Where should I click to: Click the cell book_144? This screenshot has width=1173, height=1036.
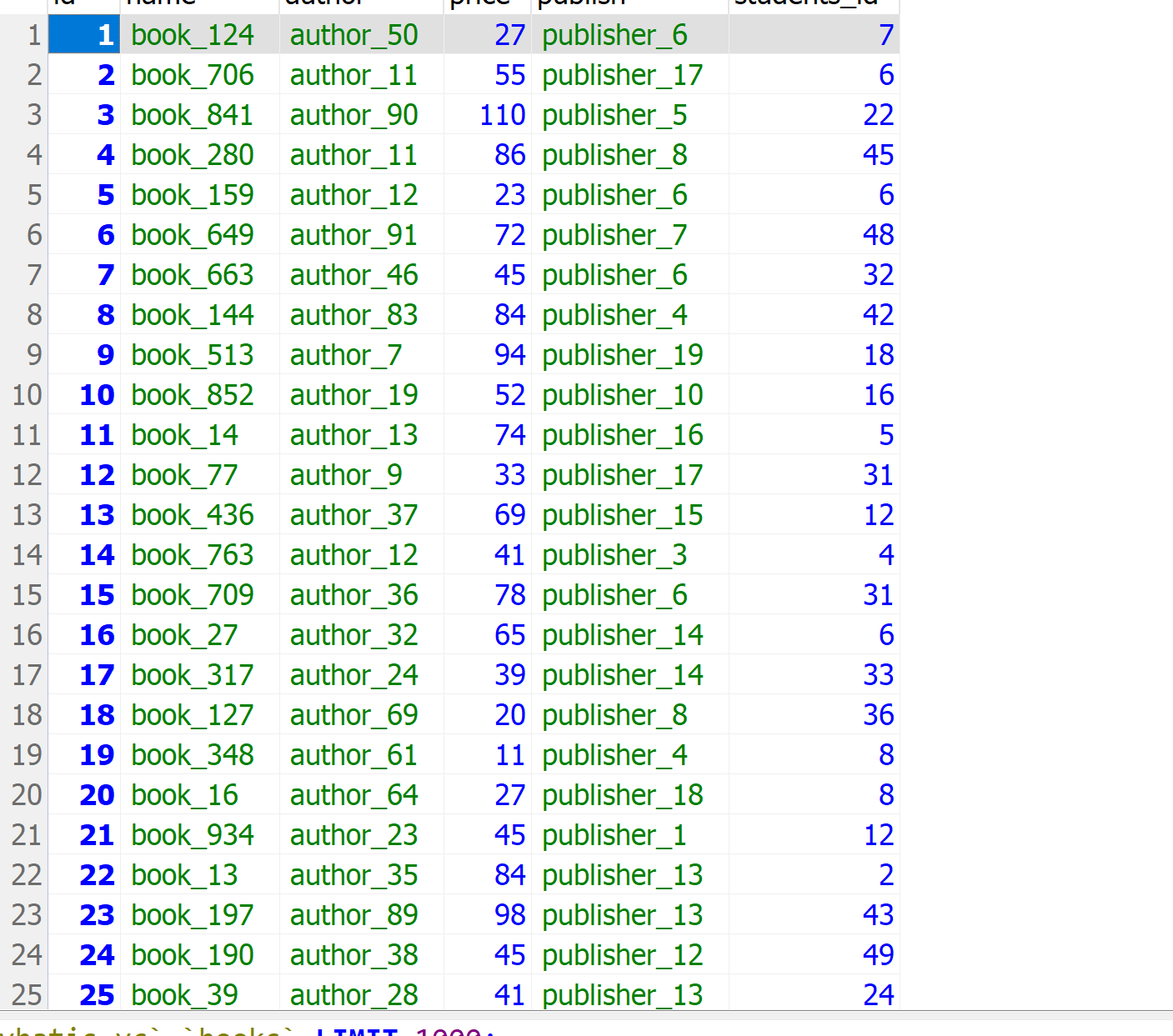point(199,314)
